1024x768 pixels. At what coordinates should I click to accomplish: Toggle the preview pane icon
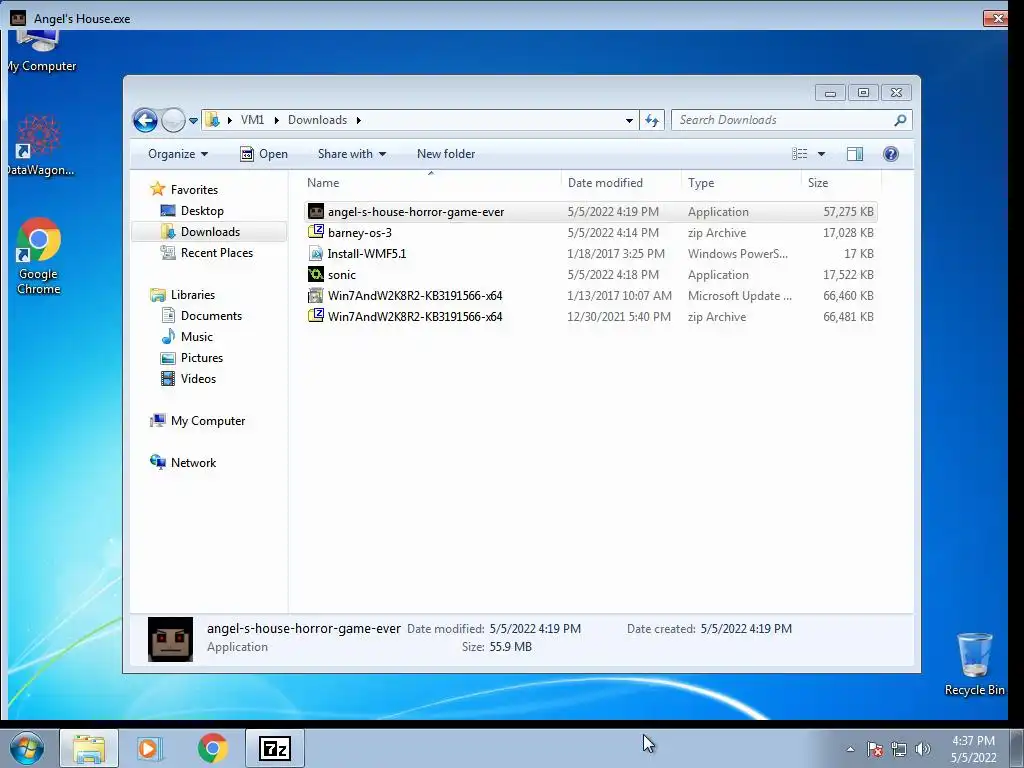click(855, 154)
